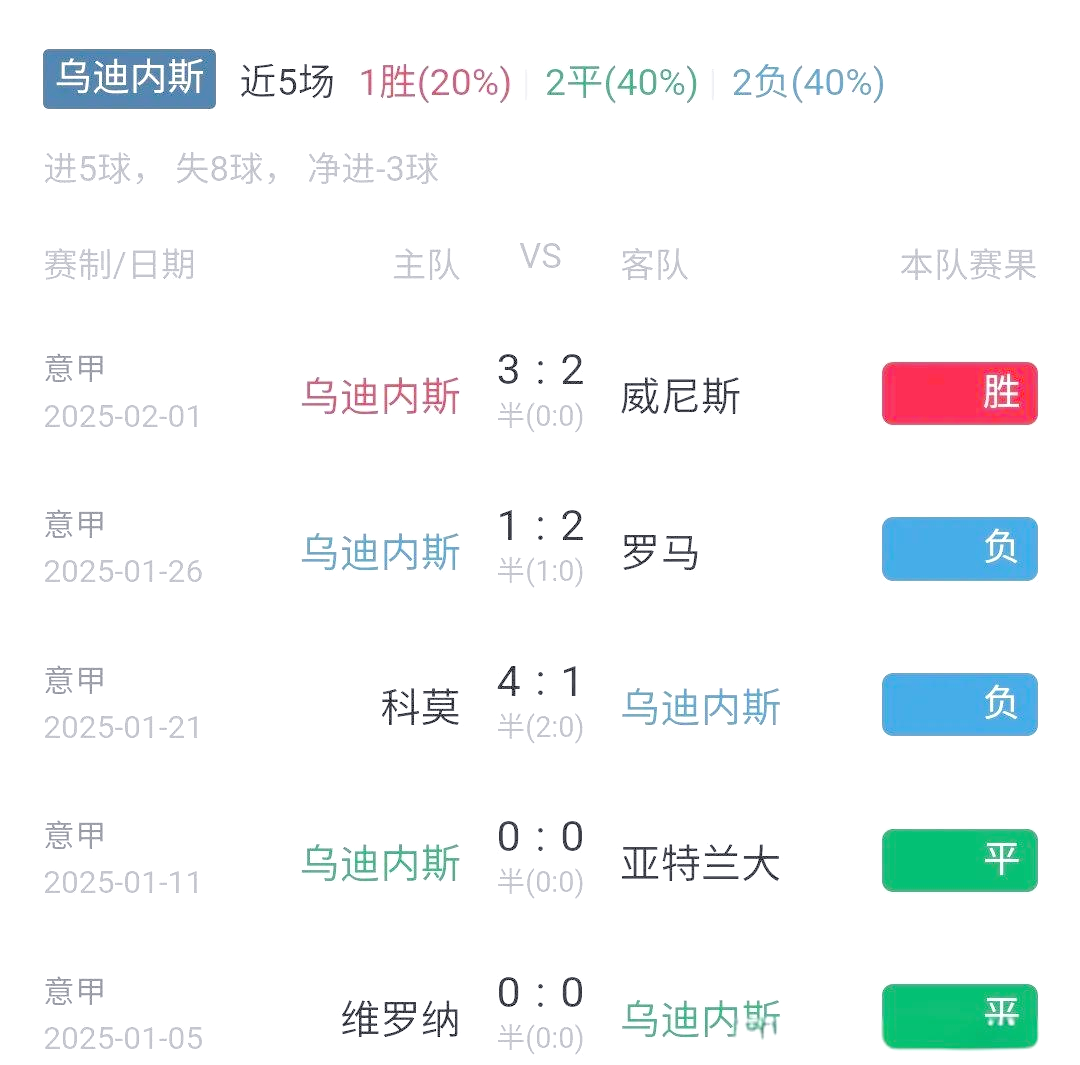The width and height of the screenshot is (1080, 1065).
Task: Click the 近5场 recent matches label
Action: (285, 84)
